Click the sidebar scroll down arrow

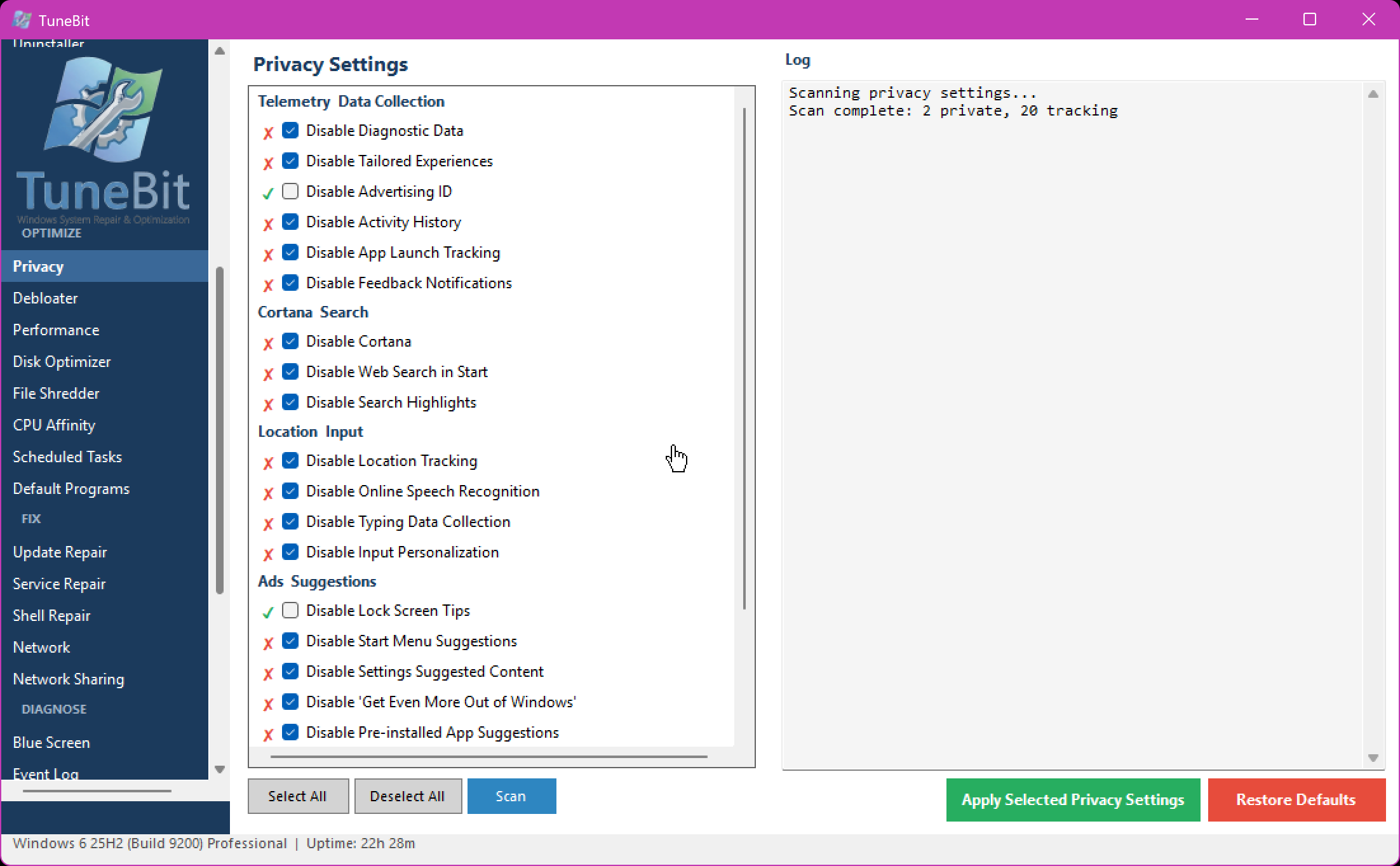(220, 769)
